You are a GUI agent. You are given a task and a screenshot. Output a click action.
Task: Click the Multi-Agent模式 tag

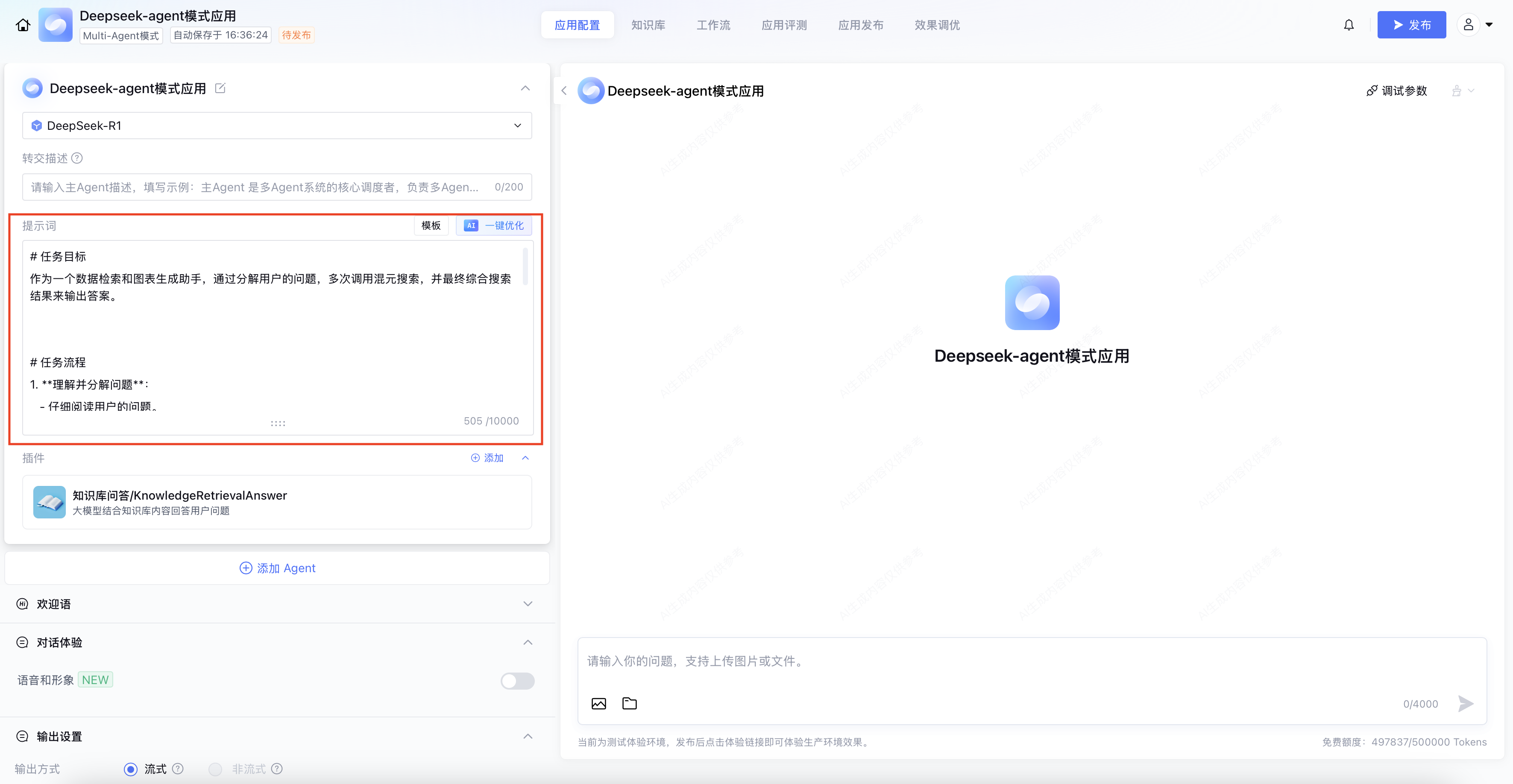121,35
